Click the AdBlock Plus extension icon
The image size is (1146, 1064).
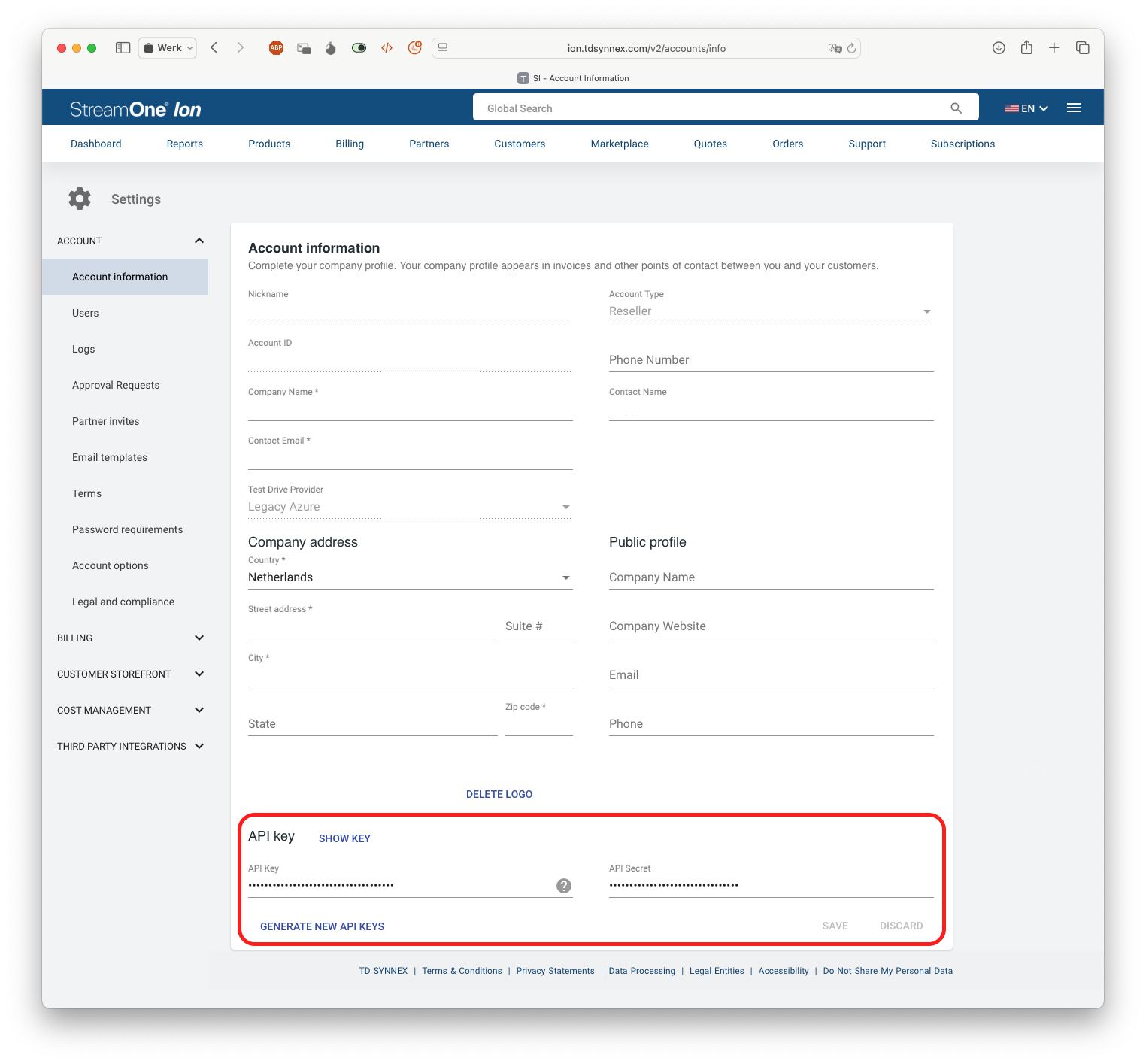click(276, 47)
